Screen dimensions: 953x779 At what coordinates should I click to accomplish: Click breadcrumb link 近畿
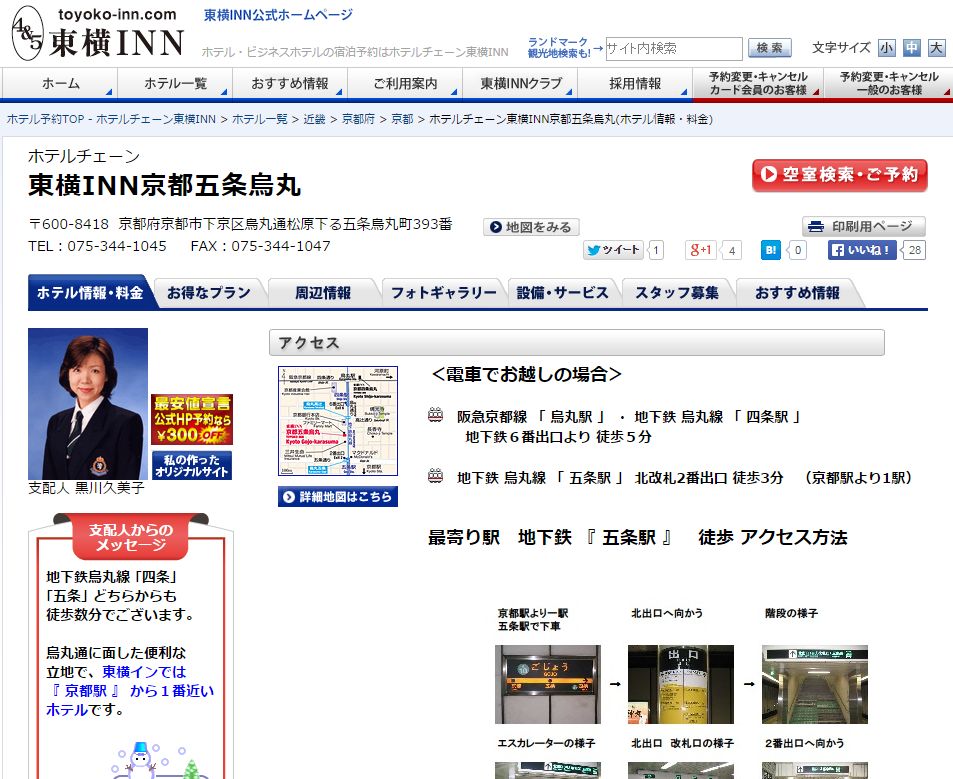coord(314,119)
